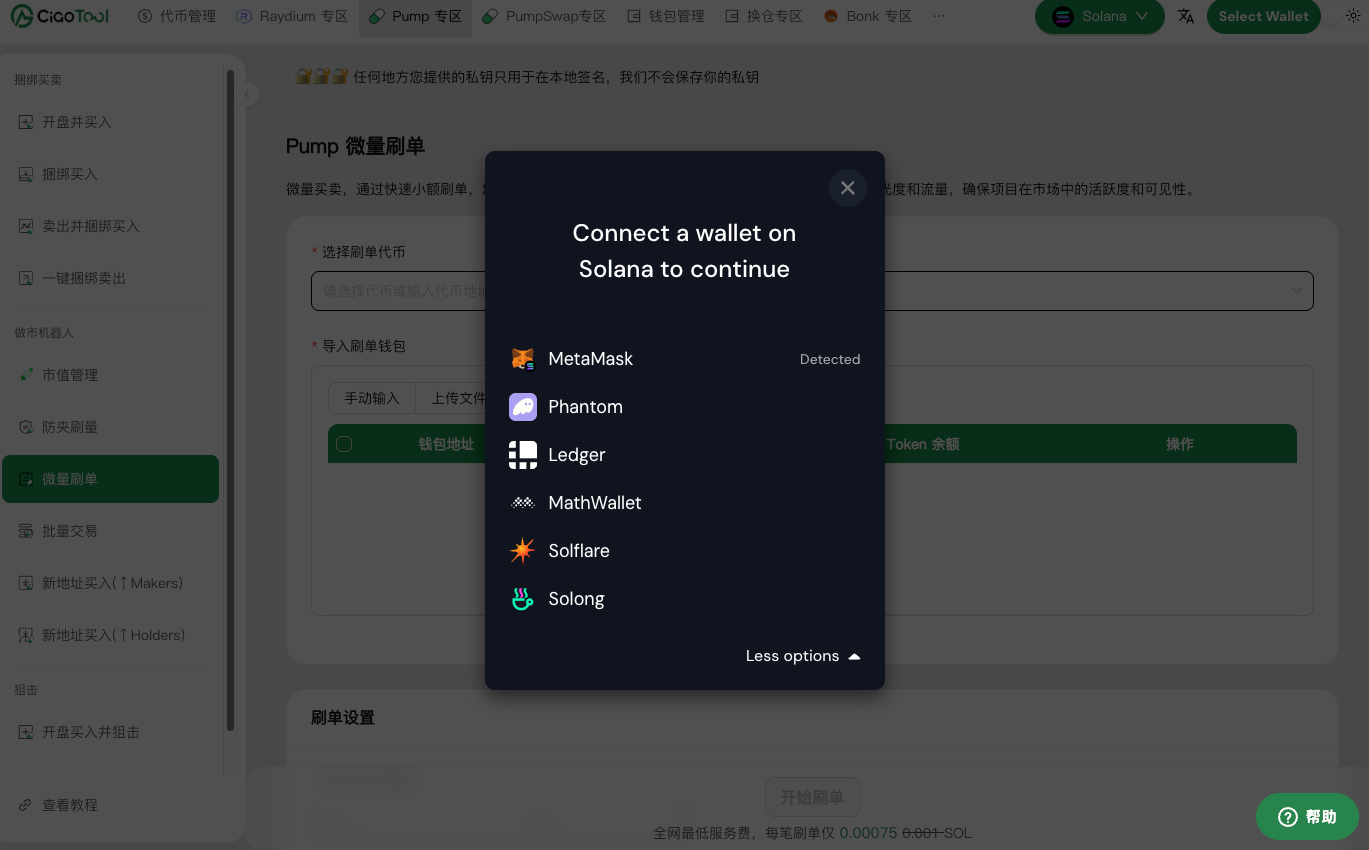Select the MetaMask fox wallet icon
Screen dimensions: 1369x850
point(523,359)
